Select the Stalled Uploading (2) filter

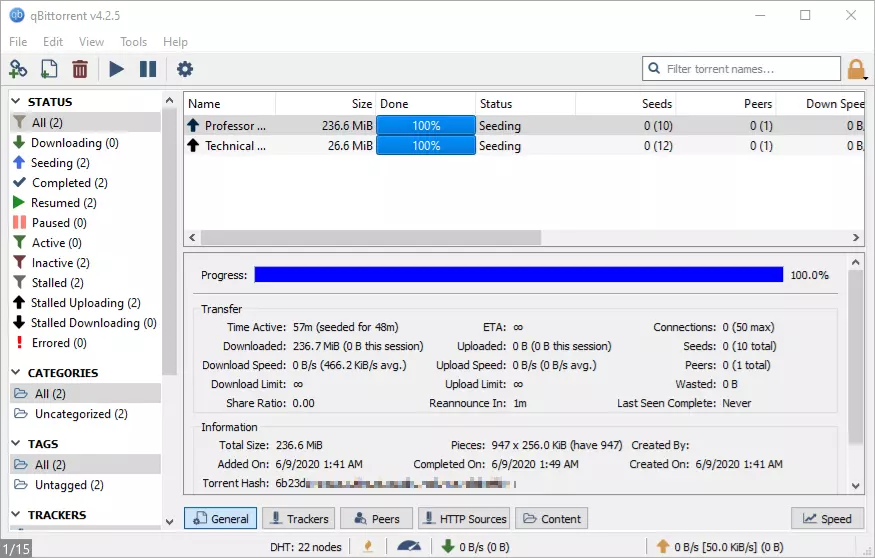click(85, 303)
